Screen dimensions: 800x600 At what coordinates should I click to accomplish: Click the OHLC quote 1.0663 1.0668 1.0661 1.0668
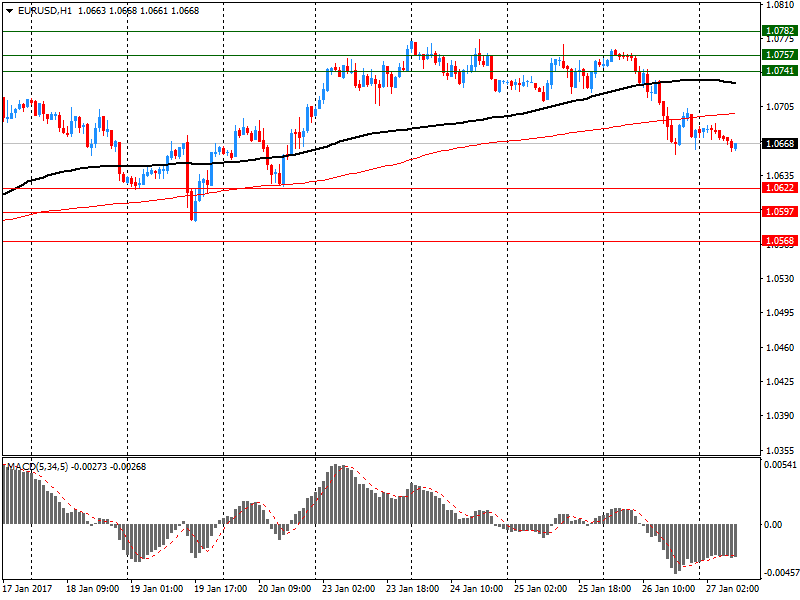click(x=138, y=11)
